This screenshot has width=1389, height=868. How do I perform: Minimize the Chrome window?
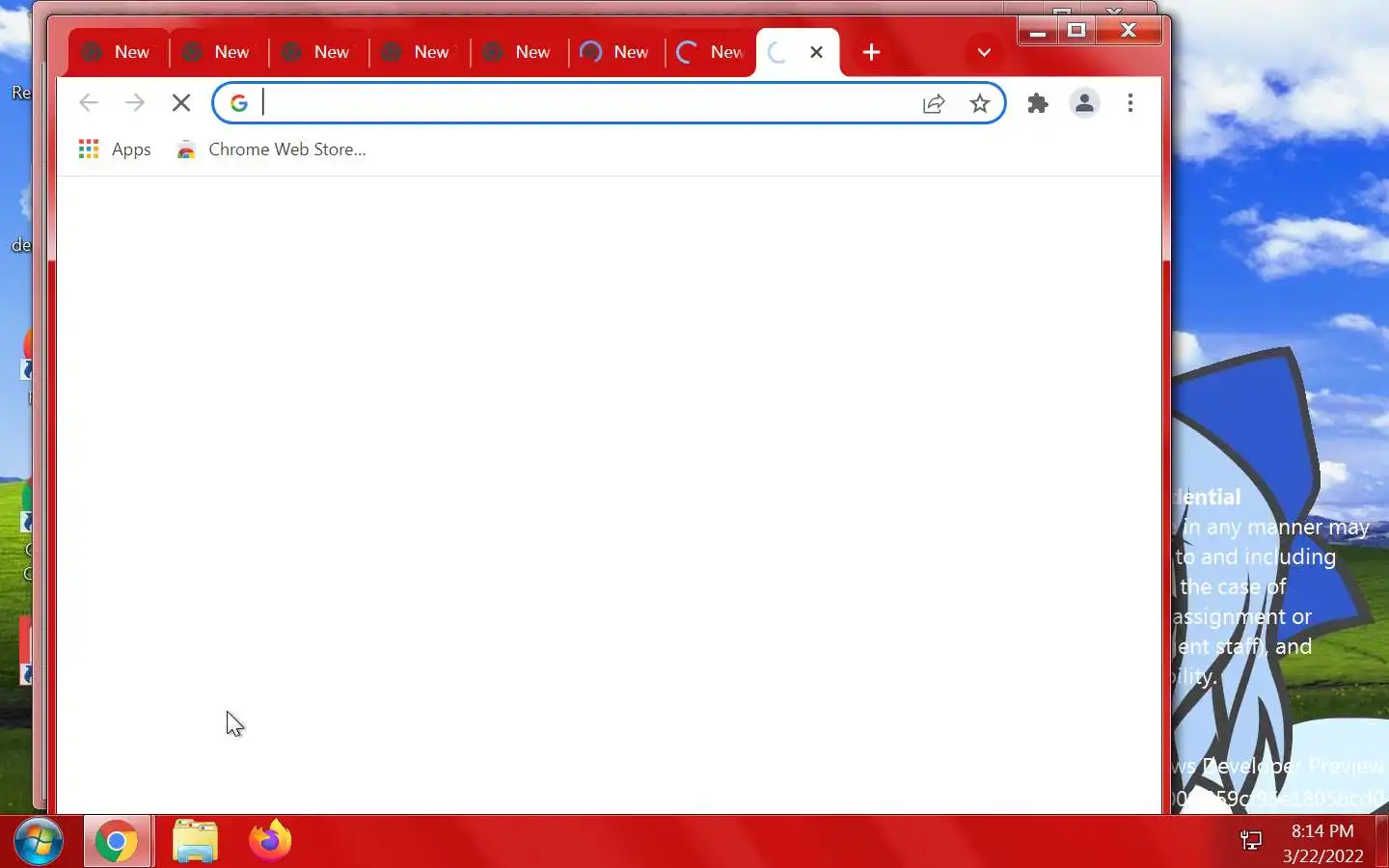[1038, 31]
